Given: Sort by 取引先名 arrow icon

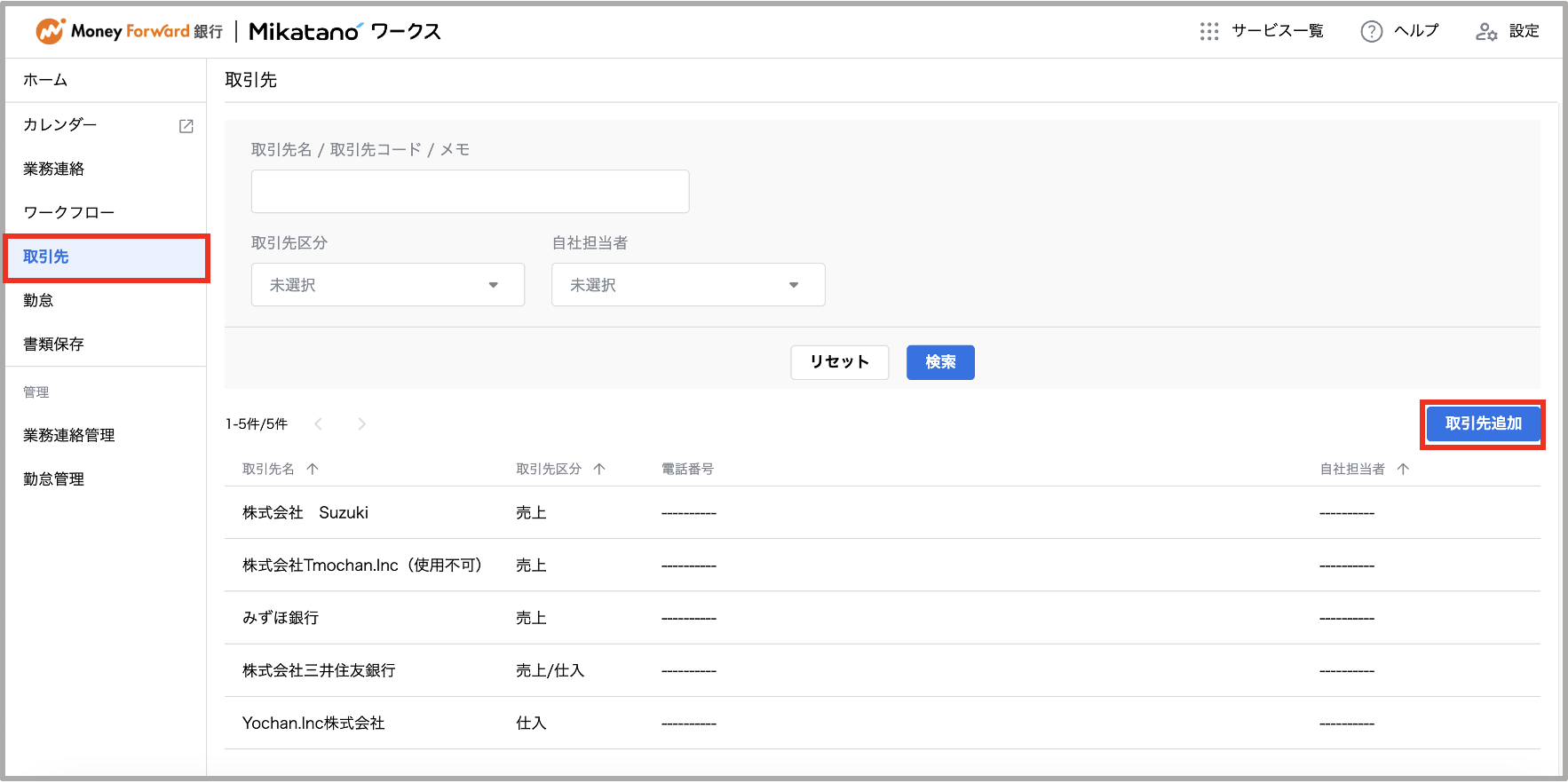Looking at the screenshot, I should 313,469.
